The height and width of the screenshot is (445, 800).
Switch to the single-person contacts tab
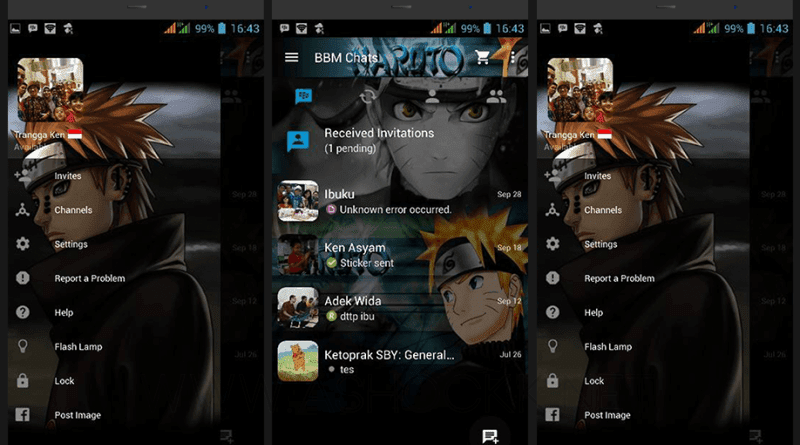point(432,96)
